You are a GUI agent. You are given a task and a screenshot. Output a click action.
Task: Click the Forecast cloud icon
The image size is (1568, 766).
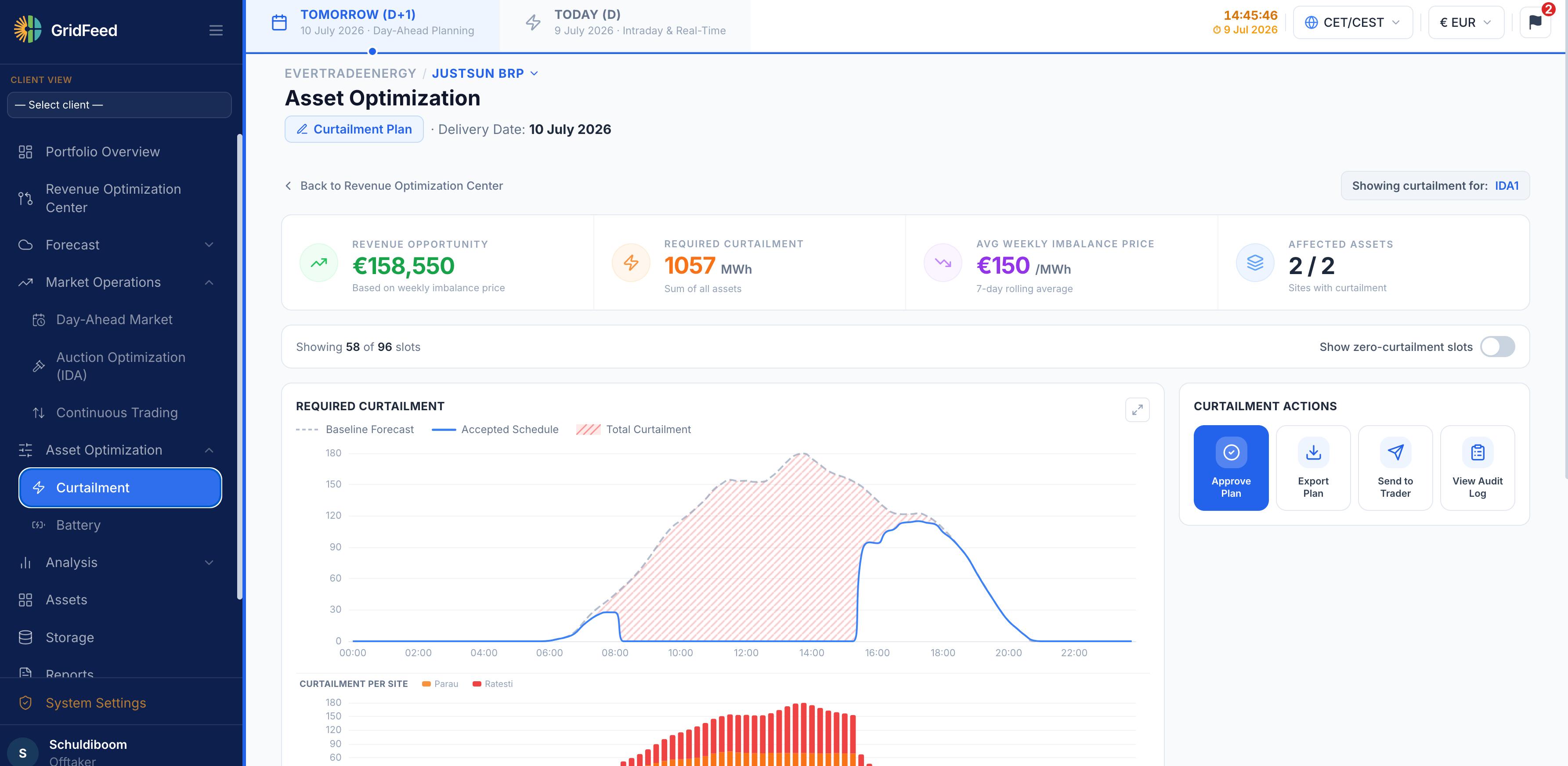[25, 245]
